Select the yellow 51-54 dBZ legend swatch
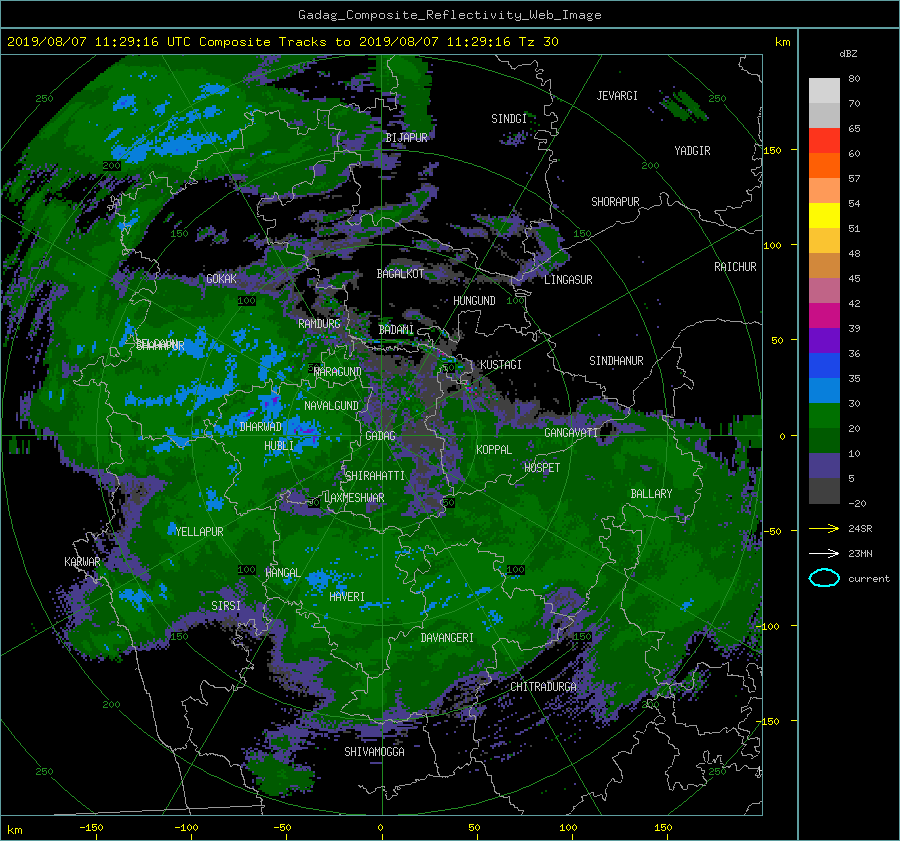 (824, 216)
